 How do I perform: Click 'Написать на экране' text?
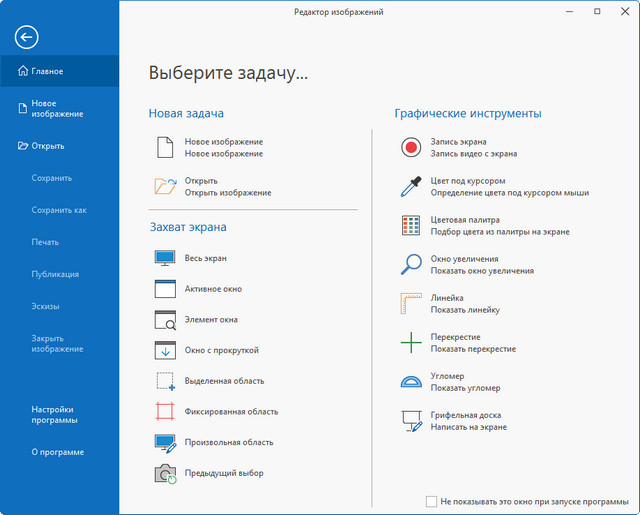[469, 427]
